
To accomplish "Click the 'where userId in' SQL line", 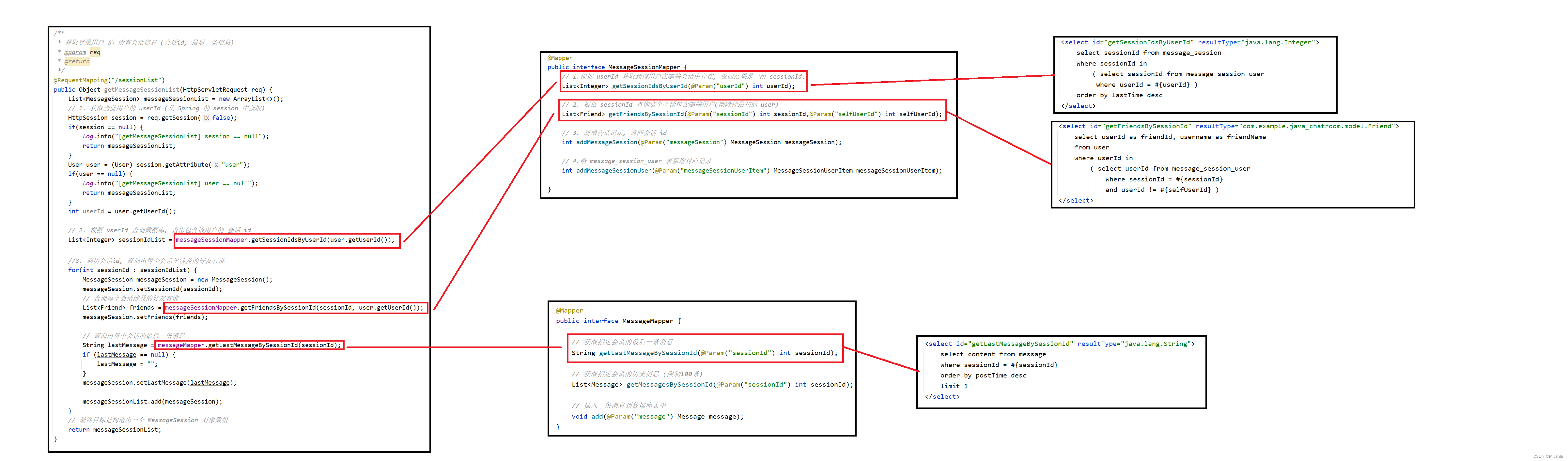I will point(1103,158).
